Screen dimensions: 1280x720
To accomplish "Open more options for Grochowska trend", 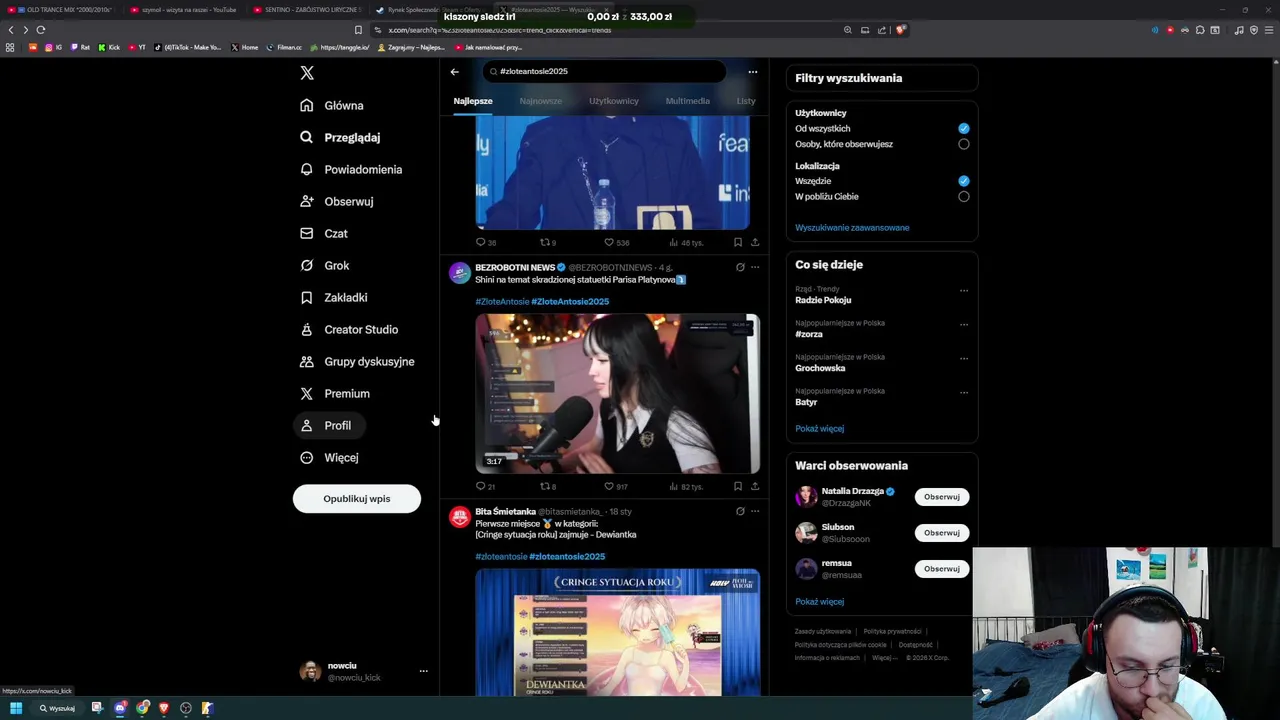I will (x=964, y=358).
